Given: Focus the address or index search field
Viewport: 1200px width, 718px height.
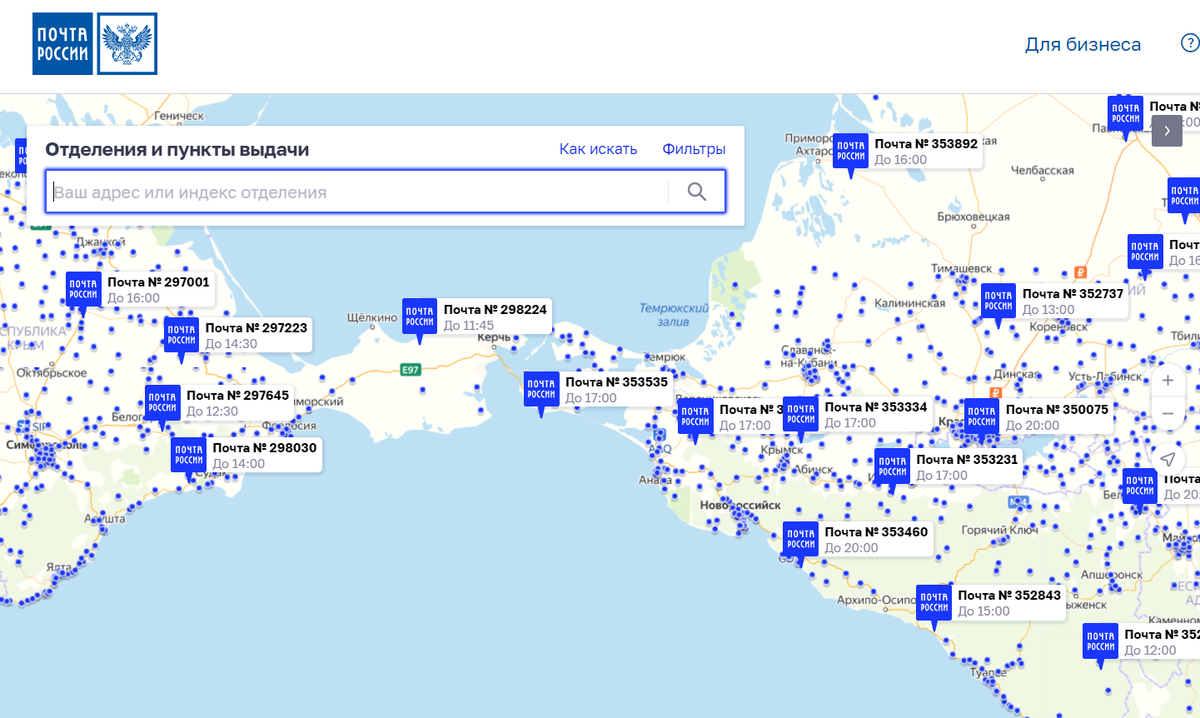Looking at the screenshot, I should 357,192.
